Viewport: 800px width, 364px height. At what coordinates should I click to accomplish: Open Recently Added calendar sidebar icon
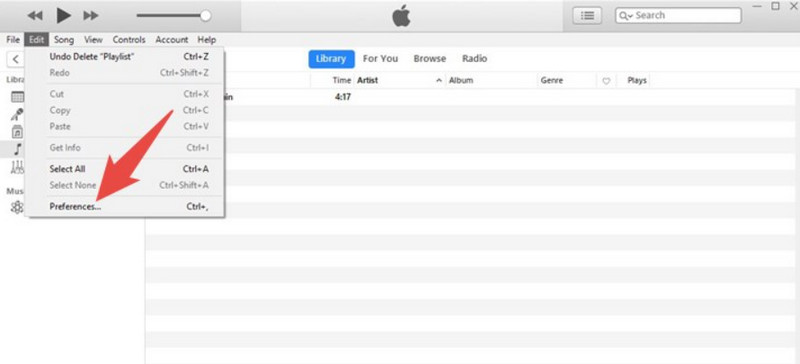pyautogui.click(x=17, y=96)
